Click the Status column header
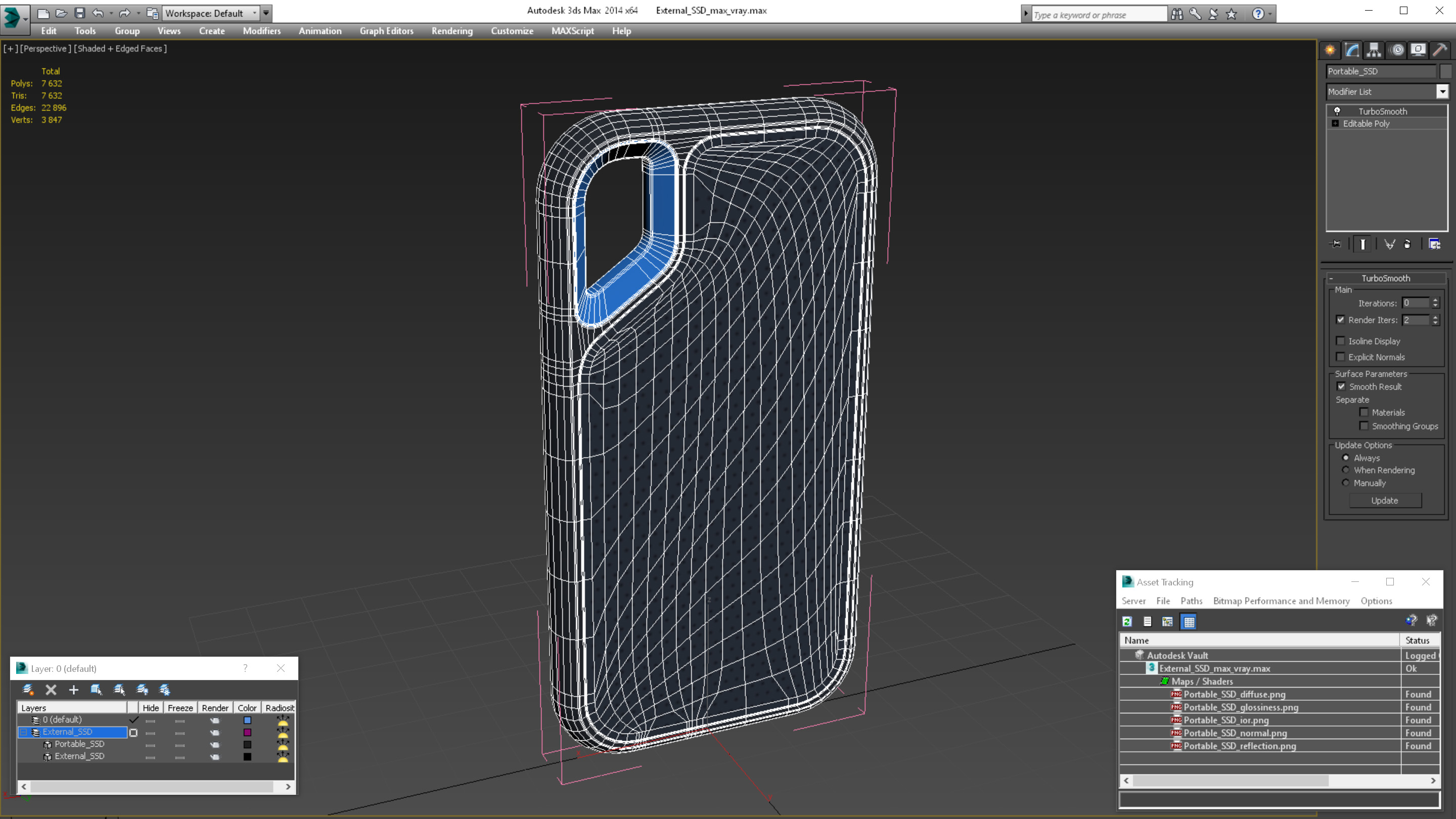 [x=1421, y=641]
